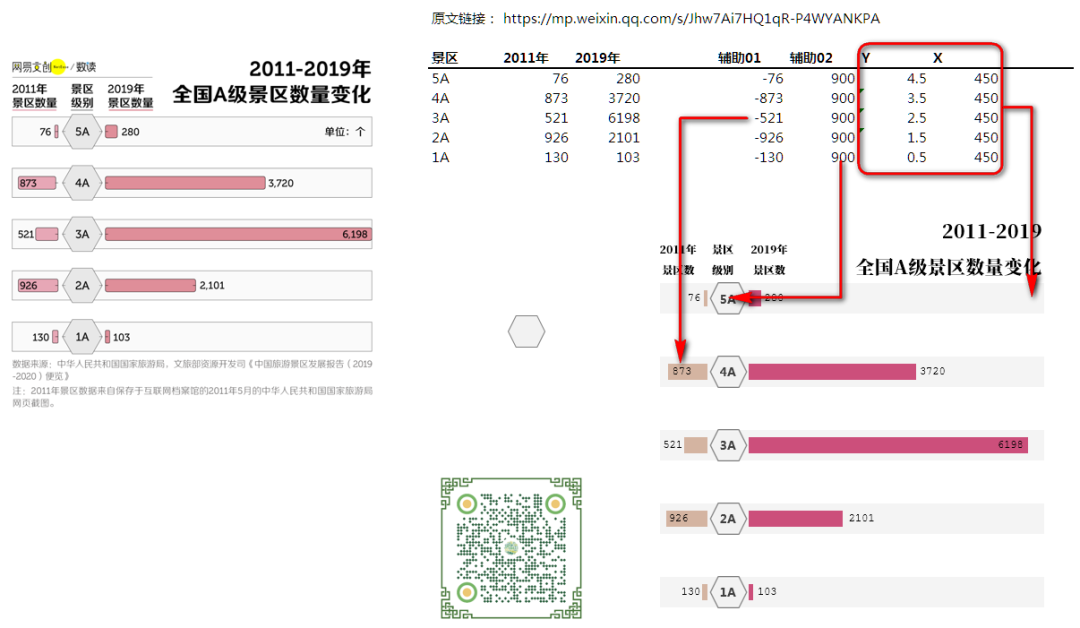1080x628 pixels.
Task: Select table cell 6198 in the 2019年 column
Action: click(623, 118)
